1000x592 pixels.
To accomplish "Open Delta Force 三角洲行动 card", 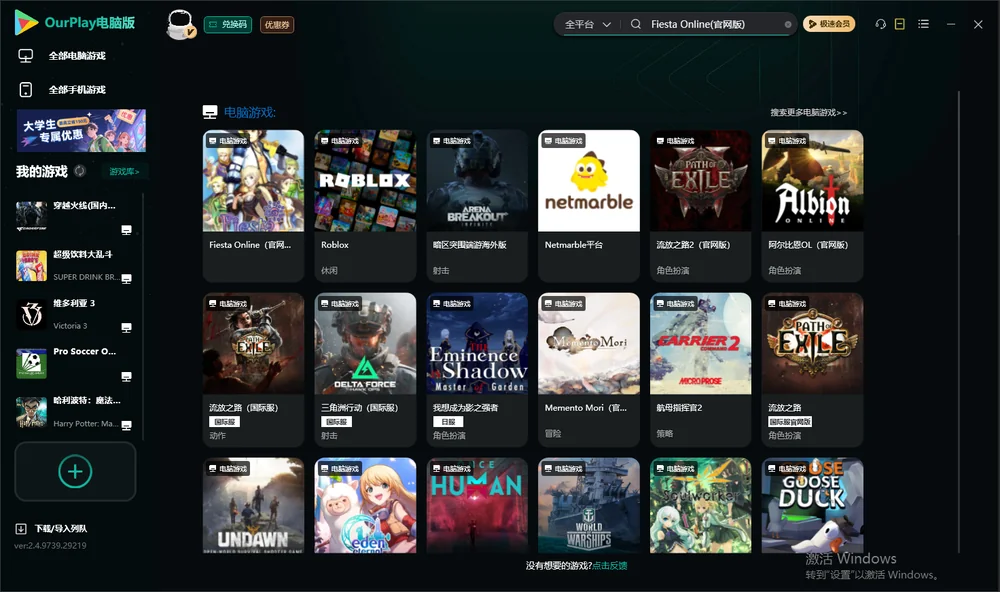I will (365, 369).
